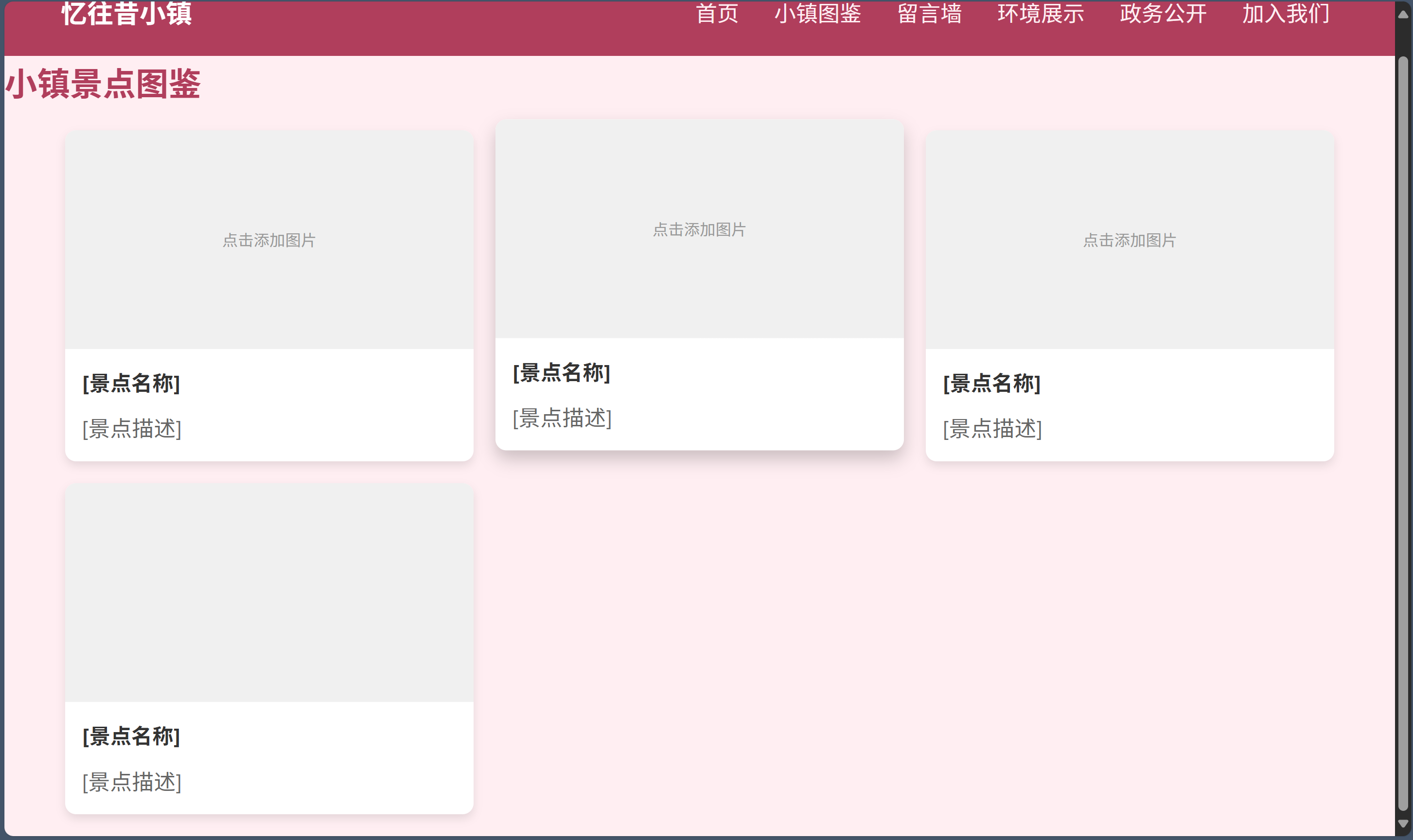Click the third card's [景点名称] heading
Viewport: 1413px width, 840px height.
tap(992, 383)
